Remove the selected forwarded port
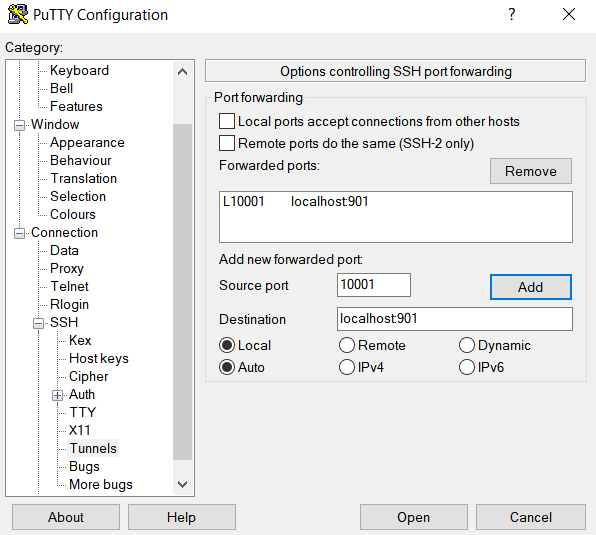The height and width of the screenshot is (535, 596). point(531,171)
